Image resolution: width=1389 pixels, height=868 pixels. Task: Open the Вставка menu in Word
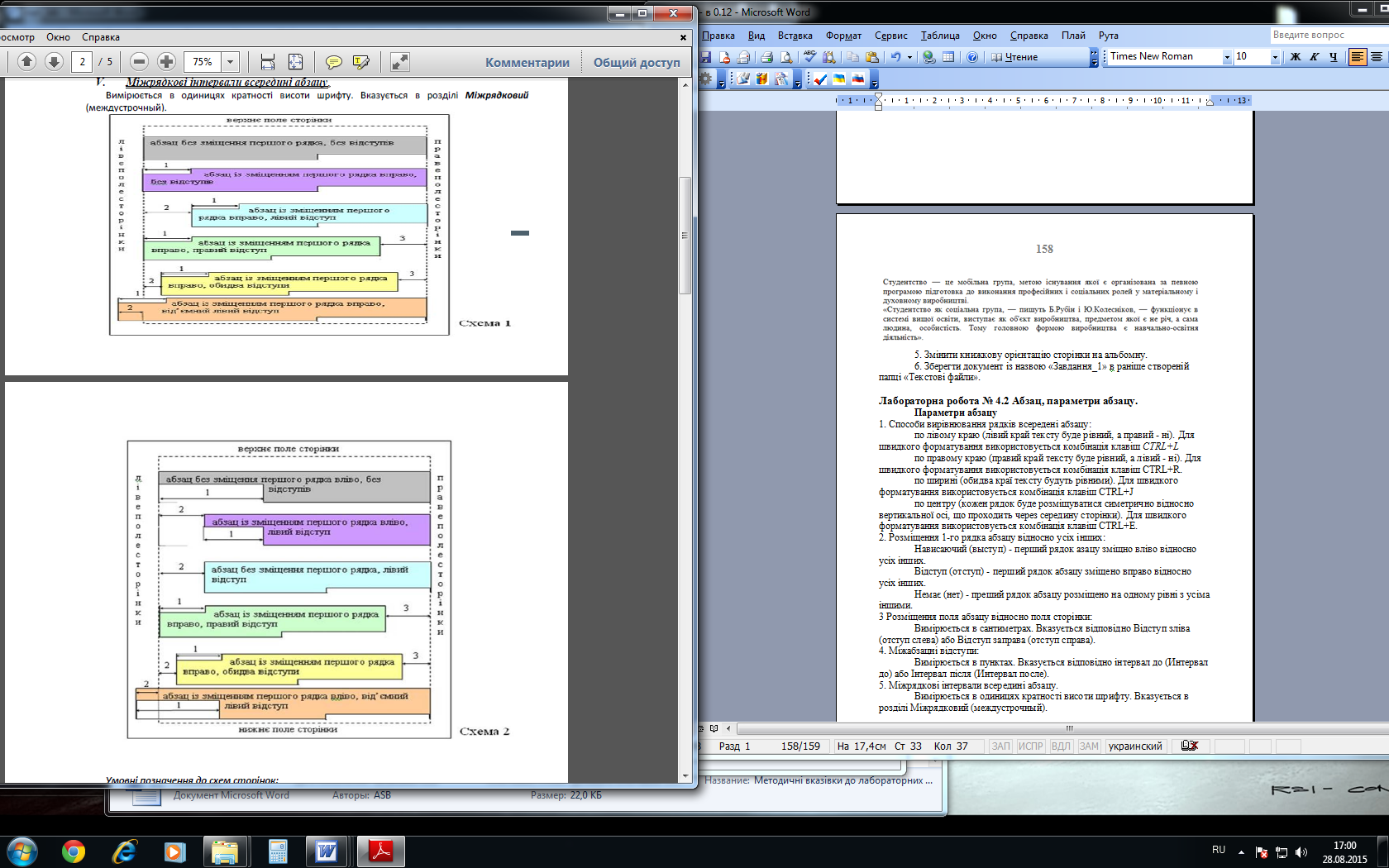point(795,36)
